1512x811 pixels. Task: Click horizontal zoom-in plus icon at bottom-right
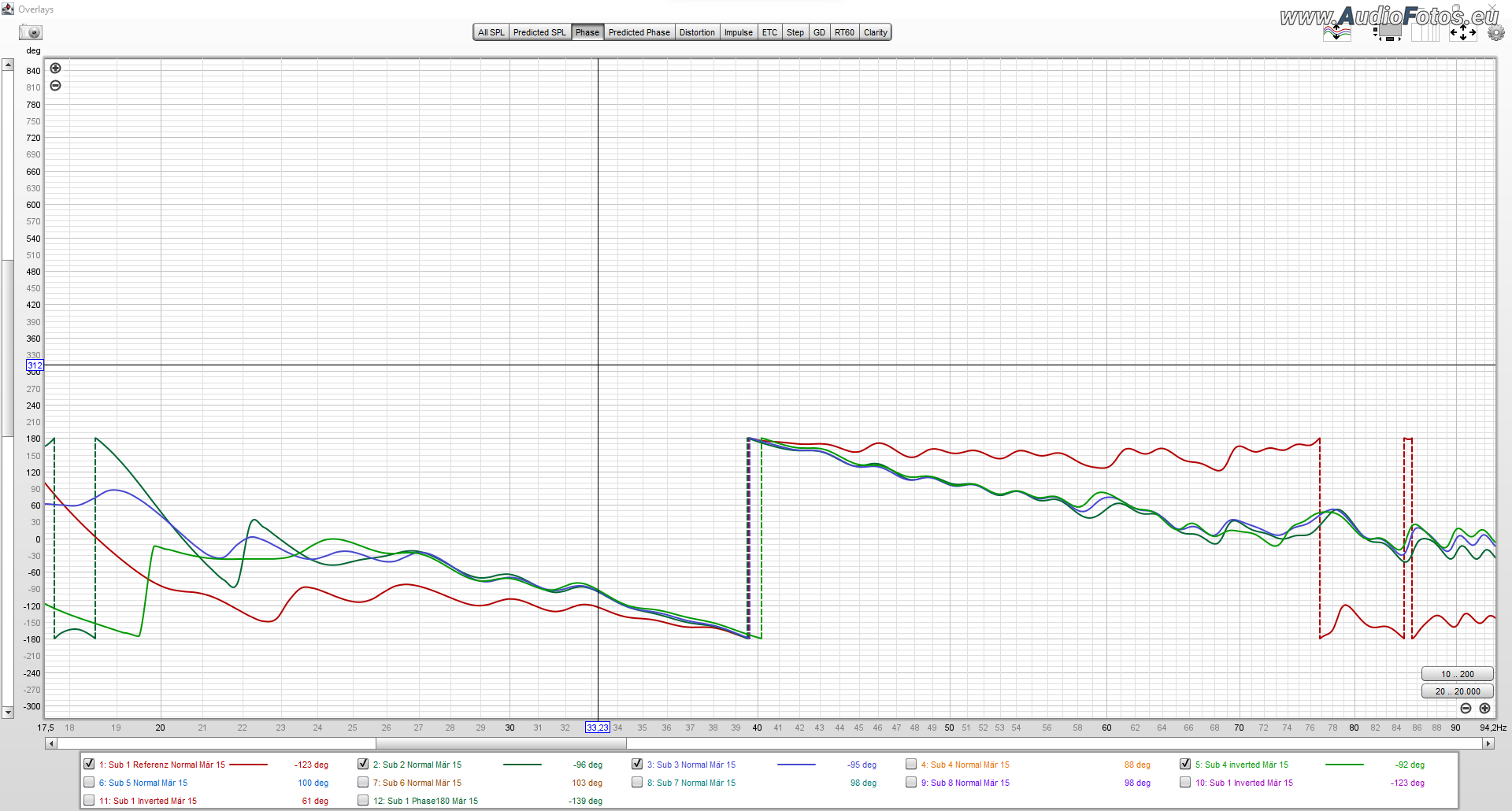coord(1484,709)
